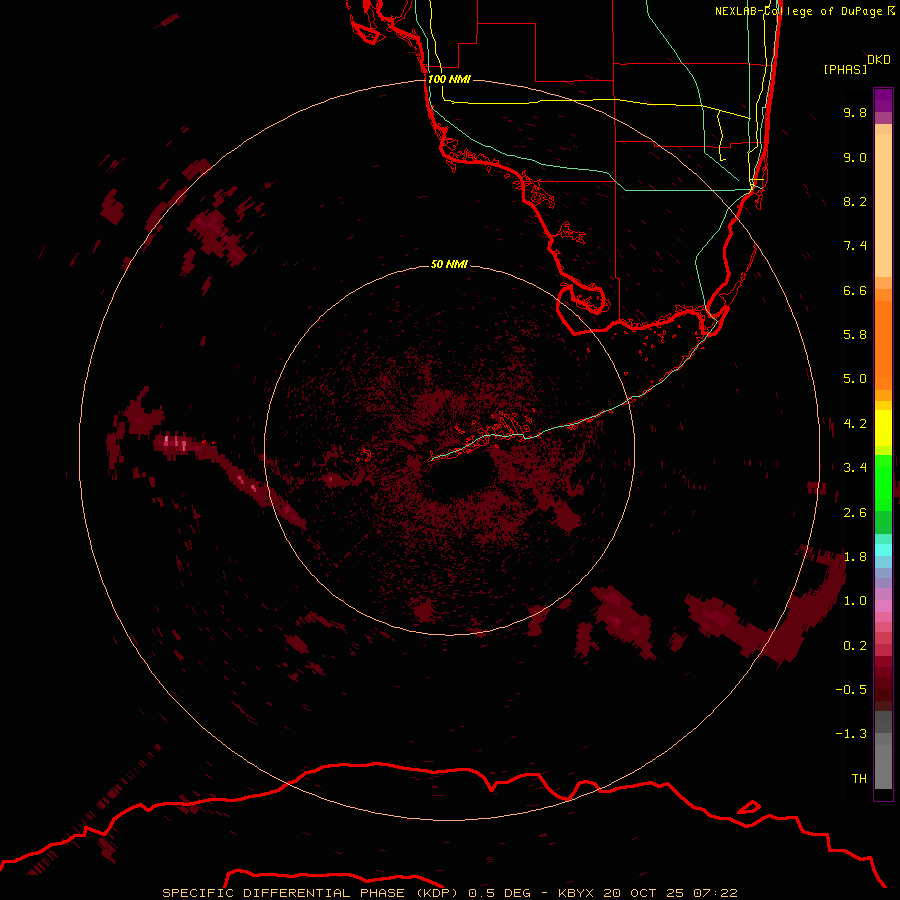The height and width of the screenshot is (900, 900).
Task: Click the 4.2 scale value
Action: (855, 424)
